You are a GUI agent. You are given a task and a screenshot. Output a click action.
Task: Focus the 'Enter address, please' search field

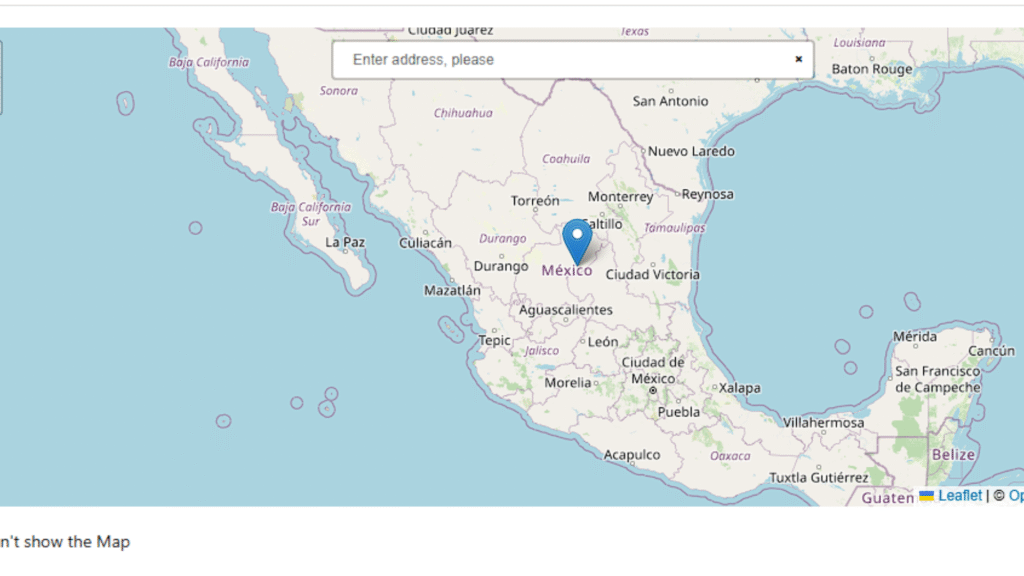[560, 60]
